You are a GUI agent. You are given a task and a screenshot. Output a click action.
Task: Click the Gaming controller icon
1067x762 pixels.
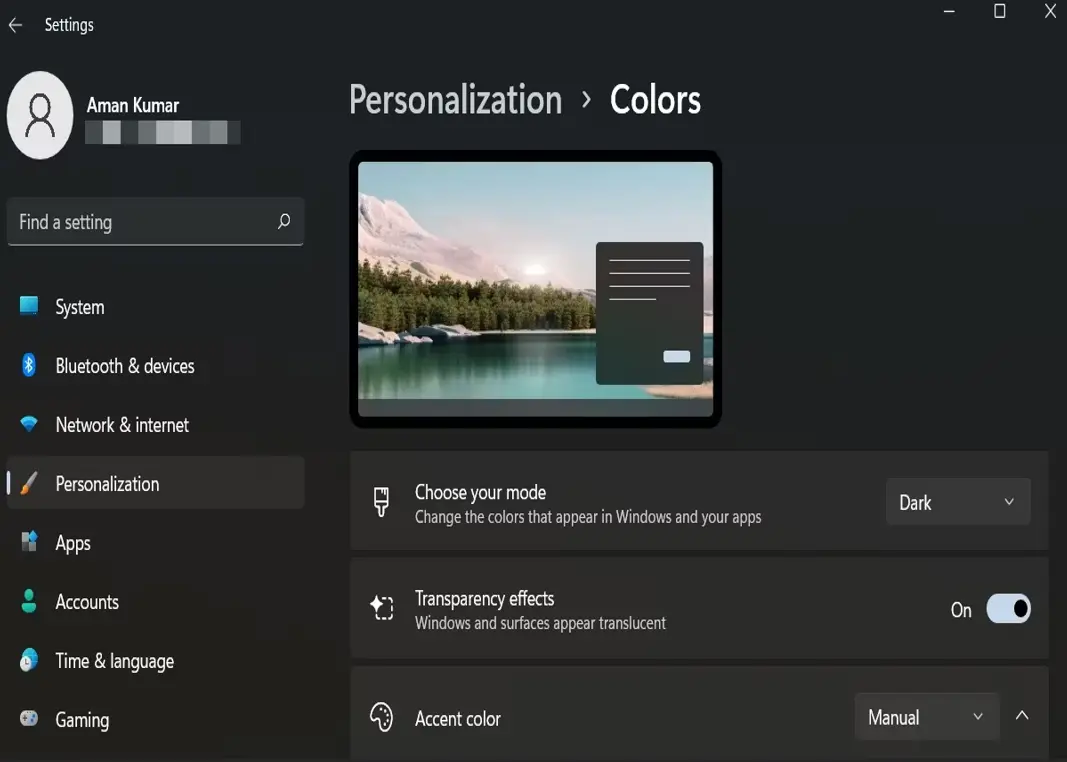(29, 718)
